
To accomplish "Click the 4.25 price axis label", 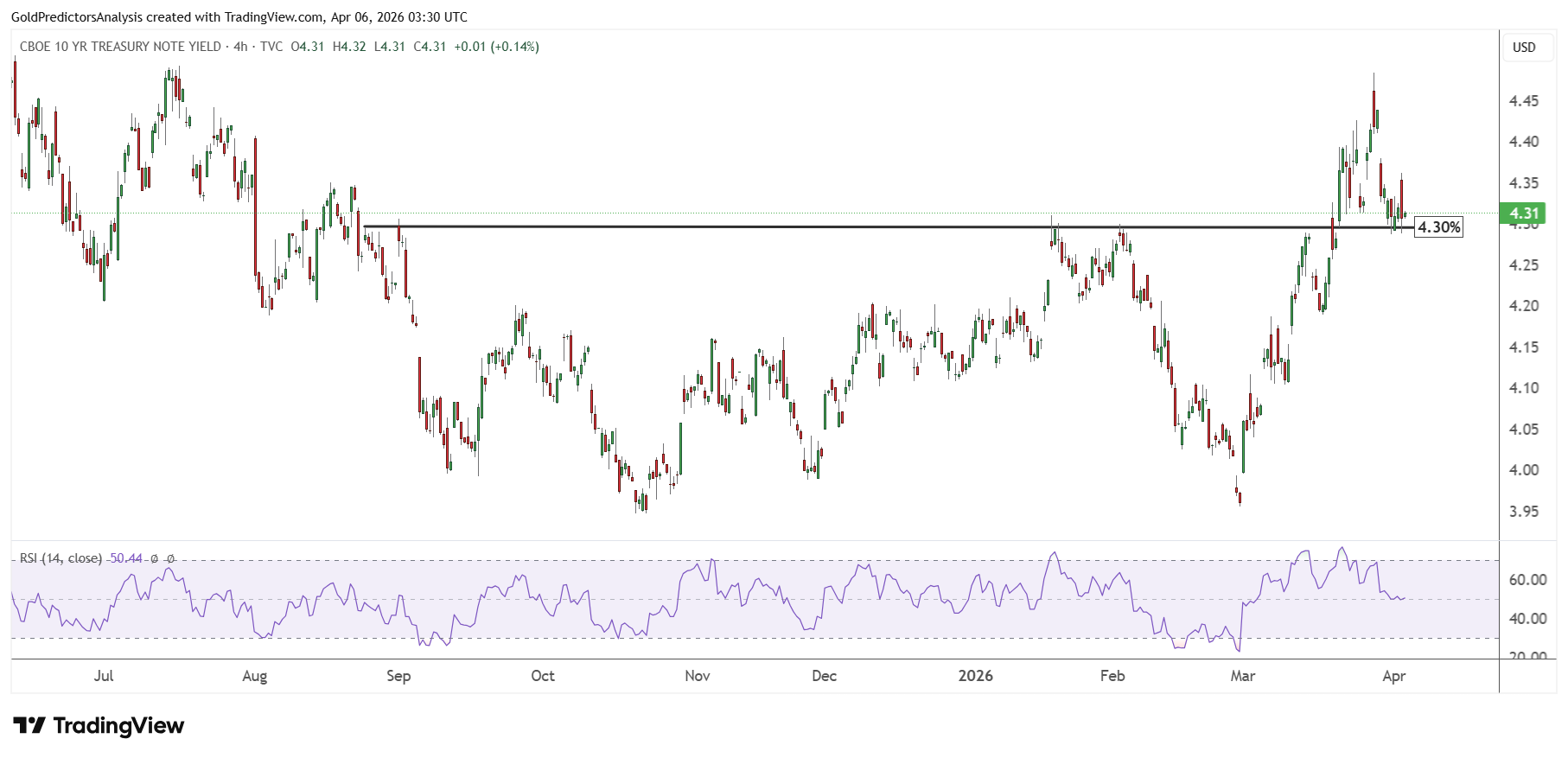I will click(x=1523, y=265).
